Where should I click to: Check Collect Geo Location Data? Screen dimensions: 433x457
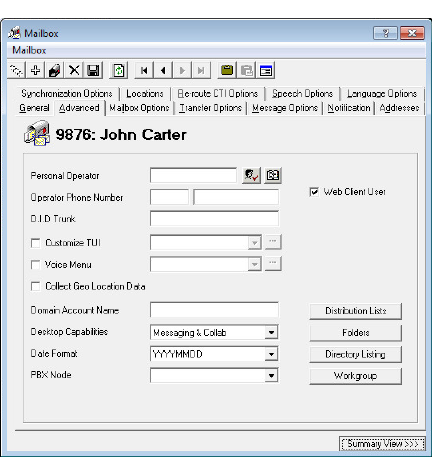pyautogui.click(x=35, y=286)
